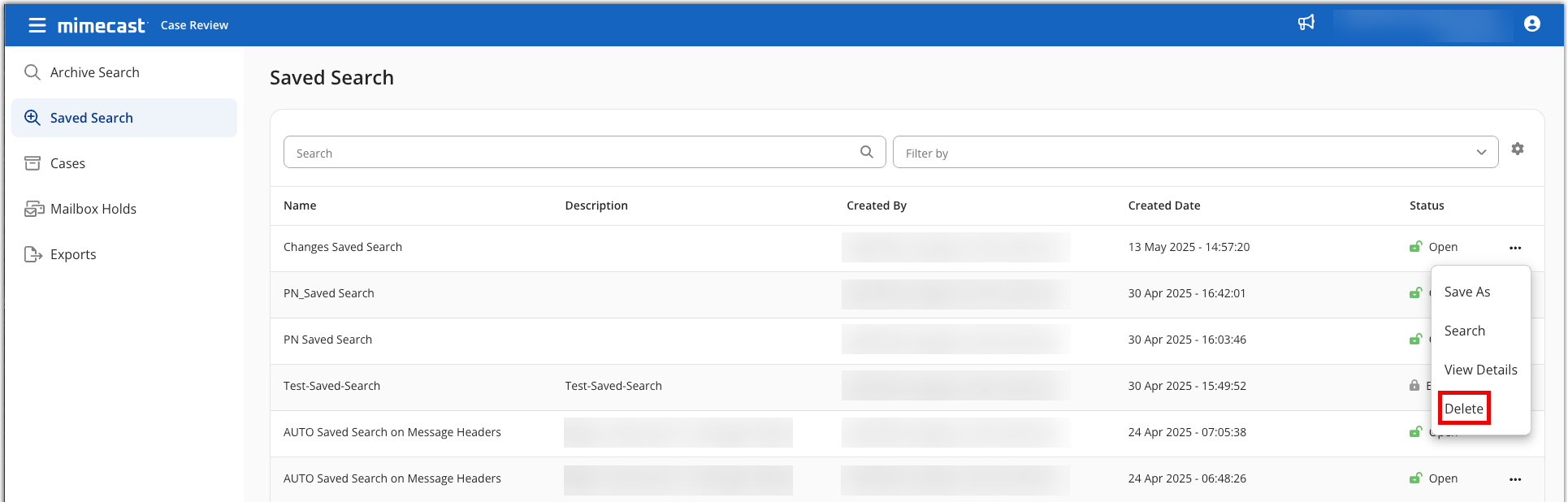Click the announcements megaphone icon
The width and height of the screenshot is (1568, 502).
1306,23
